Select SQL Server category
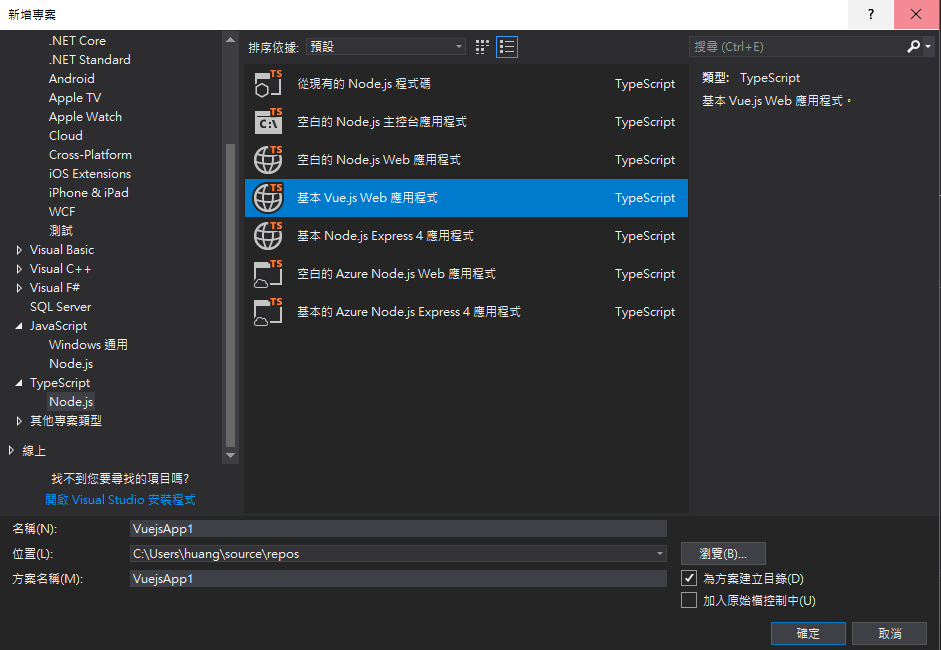The height and width of the screenshot is (650, 941). 61,307
